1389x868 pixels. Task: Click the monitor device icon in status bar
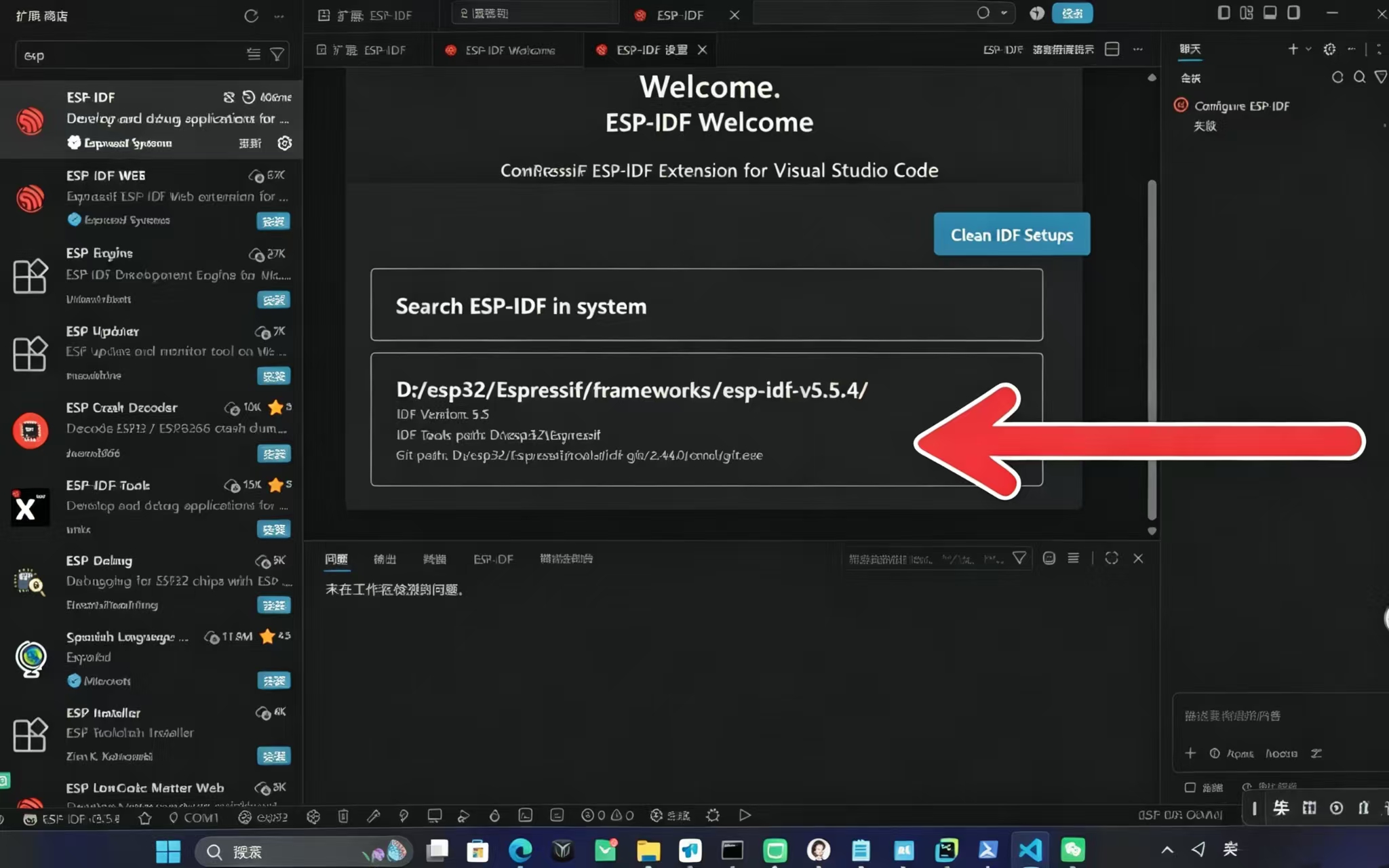(434, 816)
